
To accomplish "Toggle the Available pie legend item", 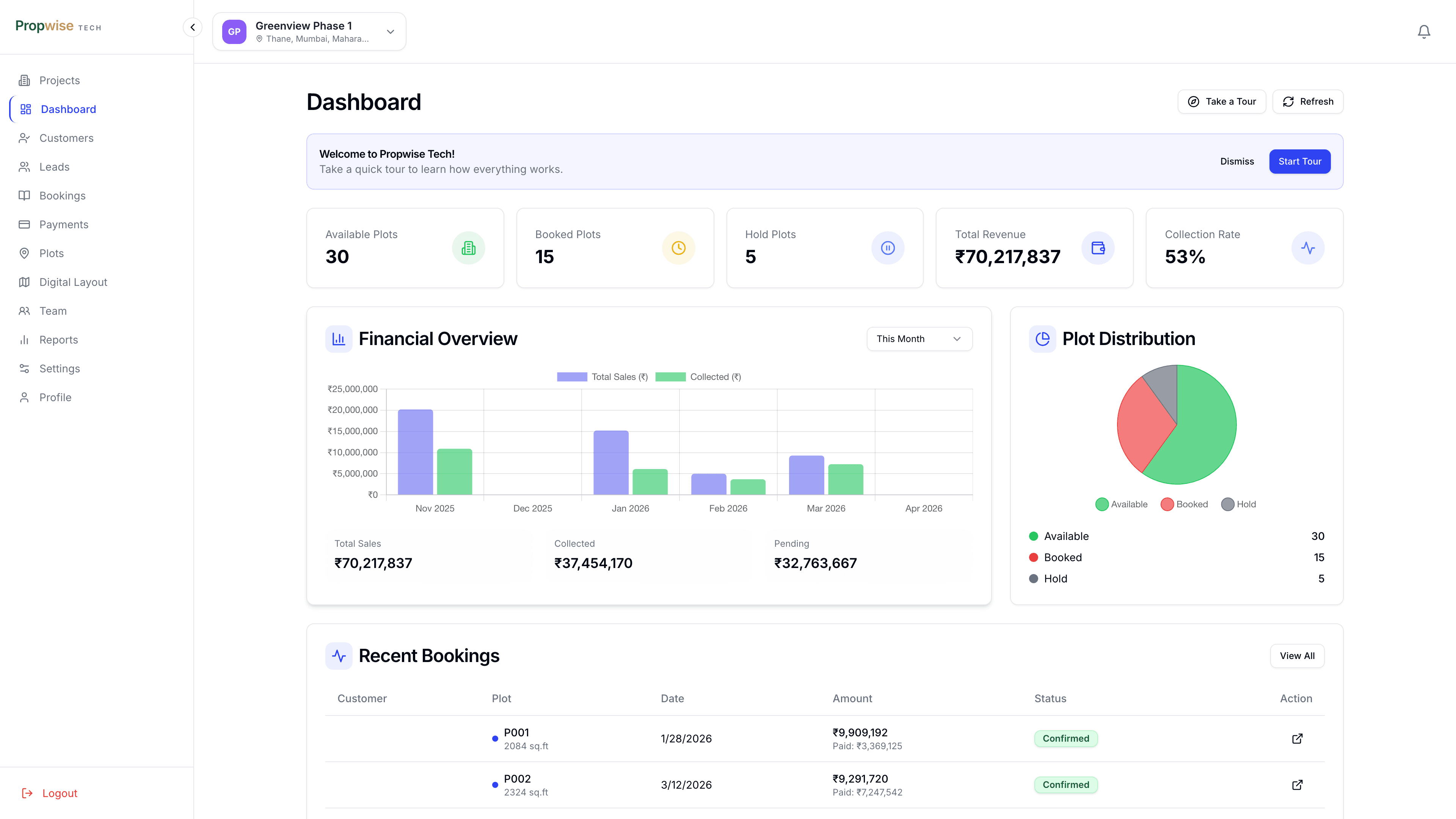I will (x=1122, y=504).
